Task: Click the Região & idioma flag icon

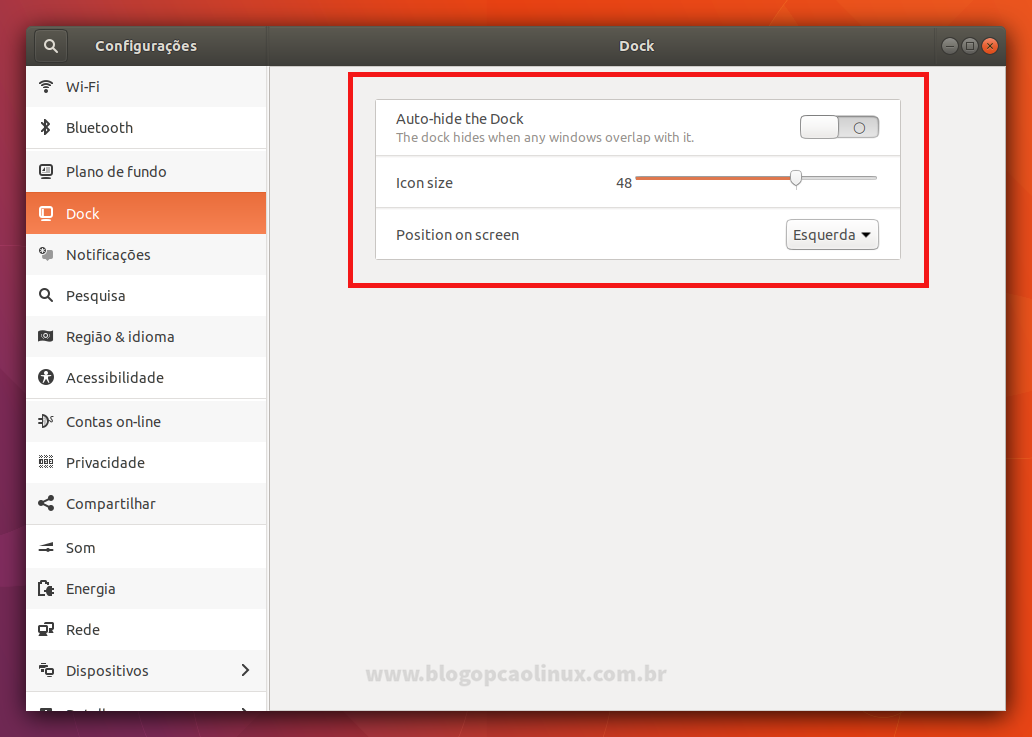Action: coord(46,336)
